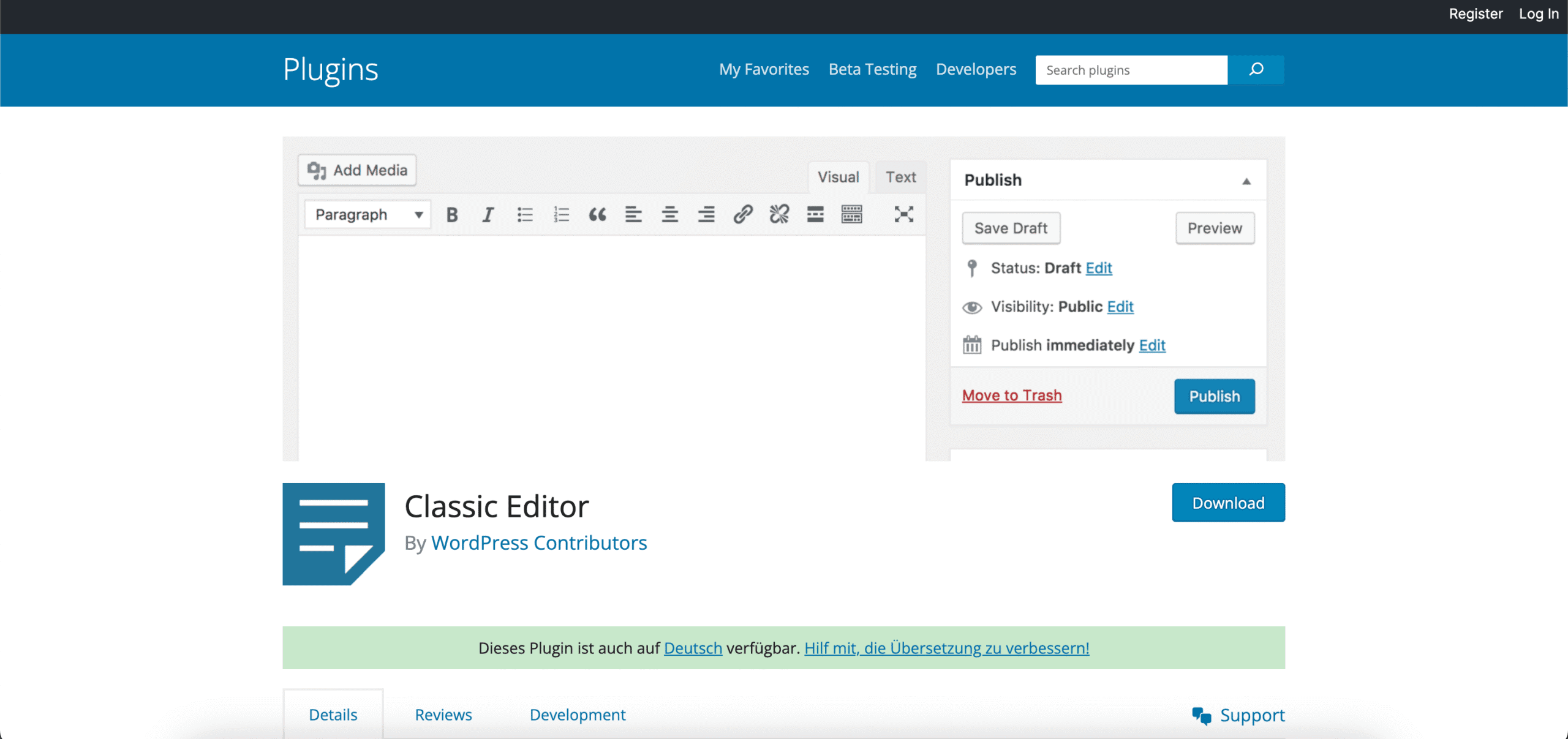
Task: Edit the Visibility: Public setting
Action: click(1120, 307)
